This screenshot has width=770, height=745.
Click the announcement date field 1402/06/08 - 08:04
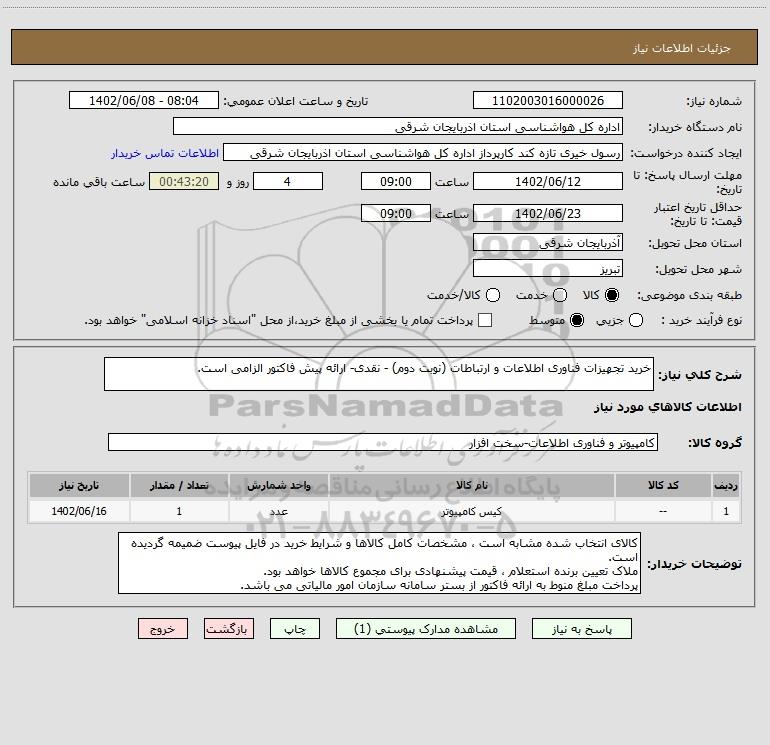coord(144,100)
